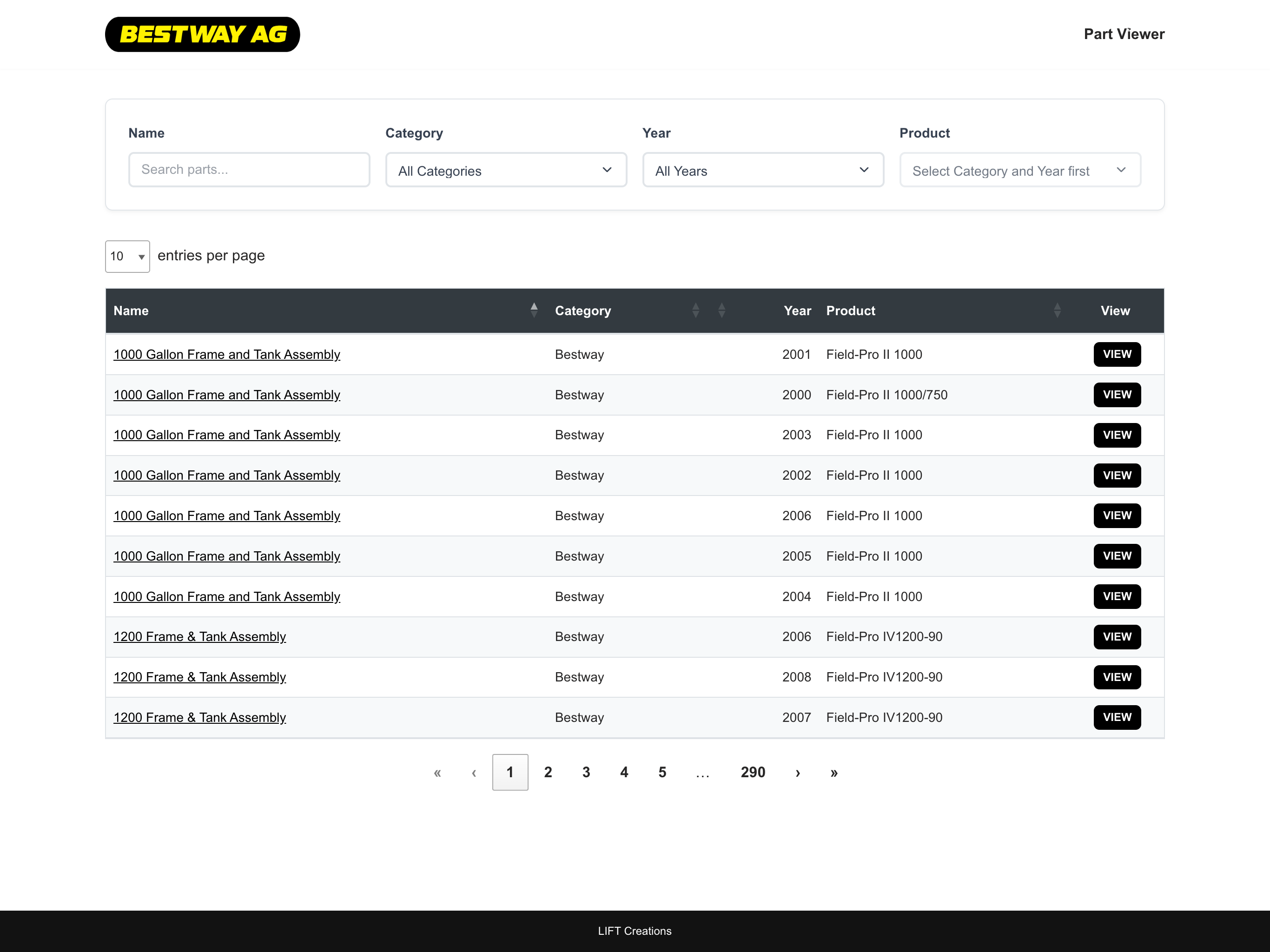Open the All Categories dropdown

coord(506,170)
